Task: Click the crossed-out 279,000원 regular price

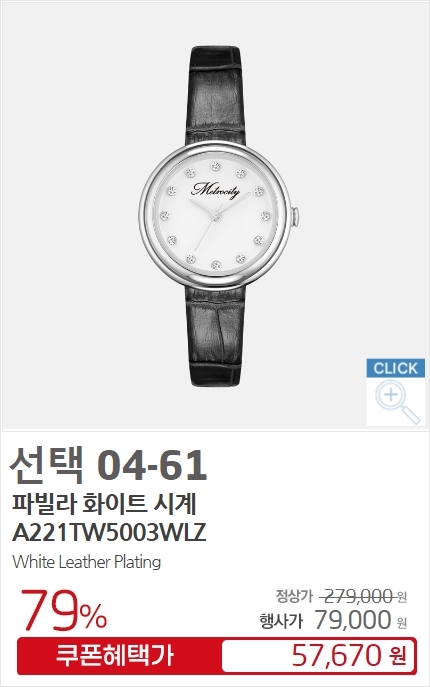Action: tap(364, 596)
